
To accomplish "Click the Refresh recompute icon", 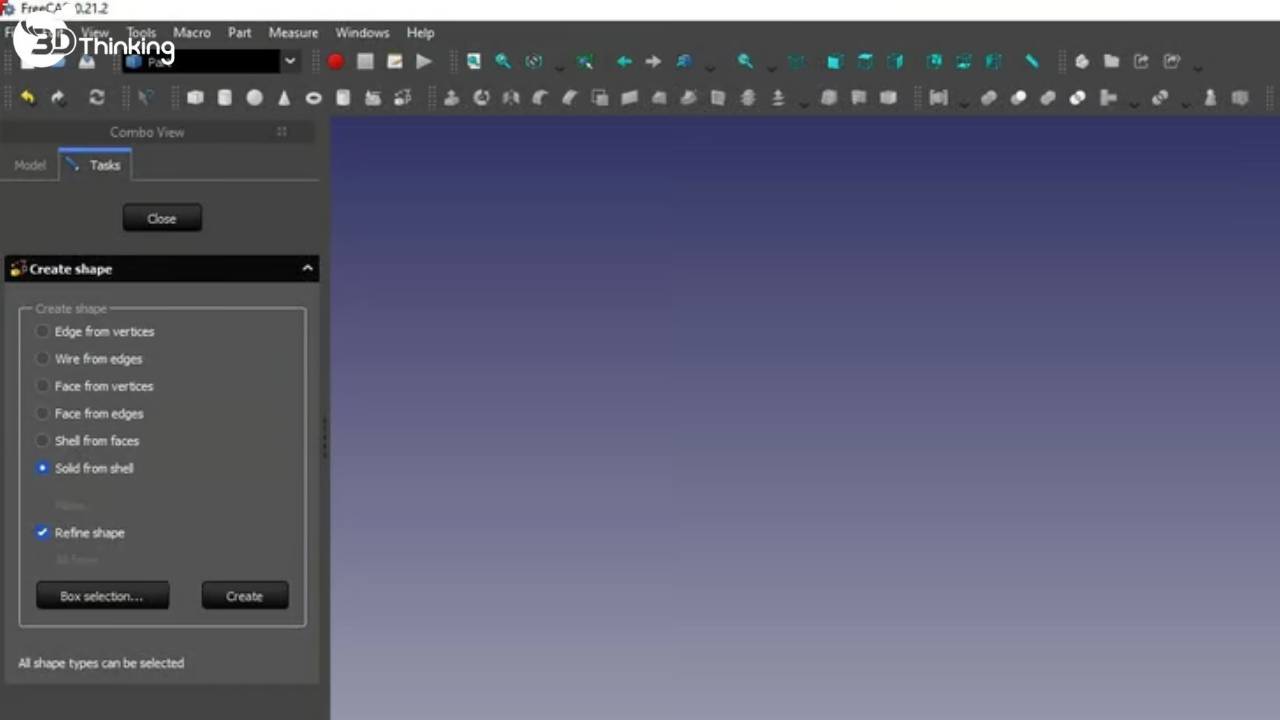I will [97, 98].
